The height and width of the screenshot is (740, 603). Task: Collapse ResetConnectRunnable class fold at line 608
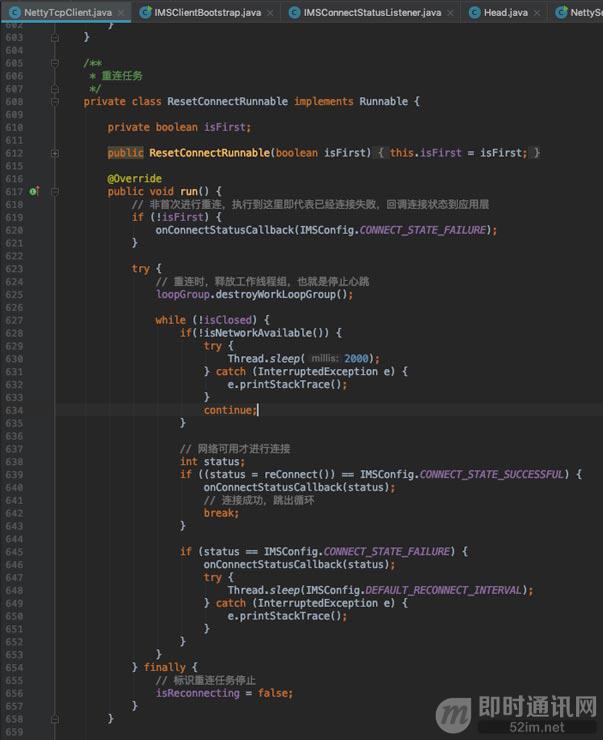point(55,101)
